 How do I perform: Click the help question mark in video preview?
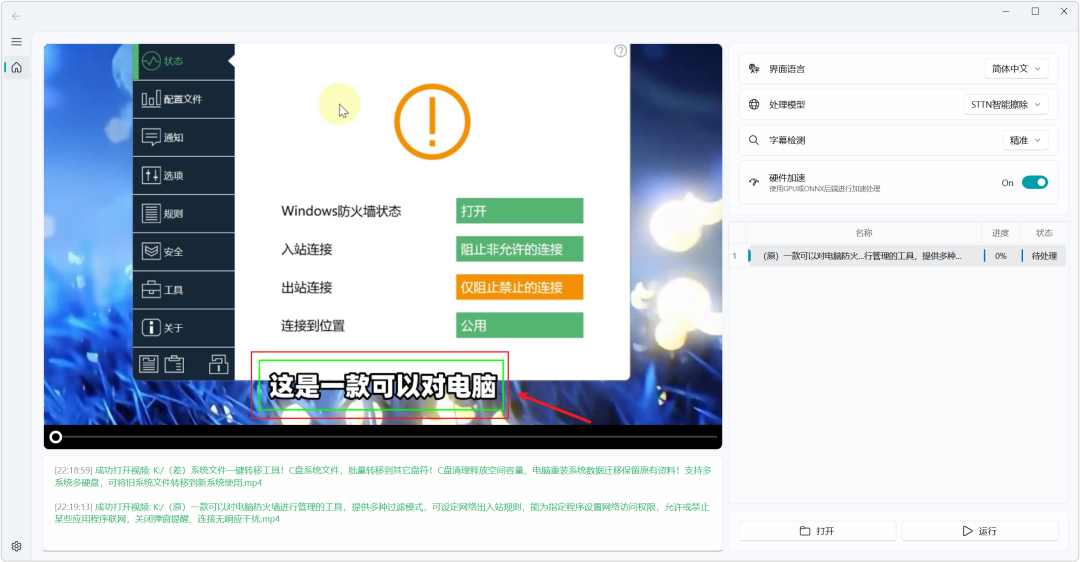621,51
